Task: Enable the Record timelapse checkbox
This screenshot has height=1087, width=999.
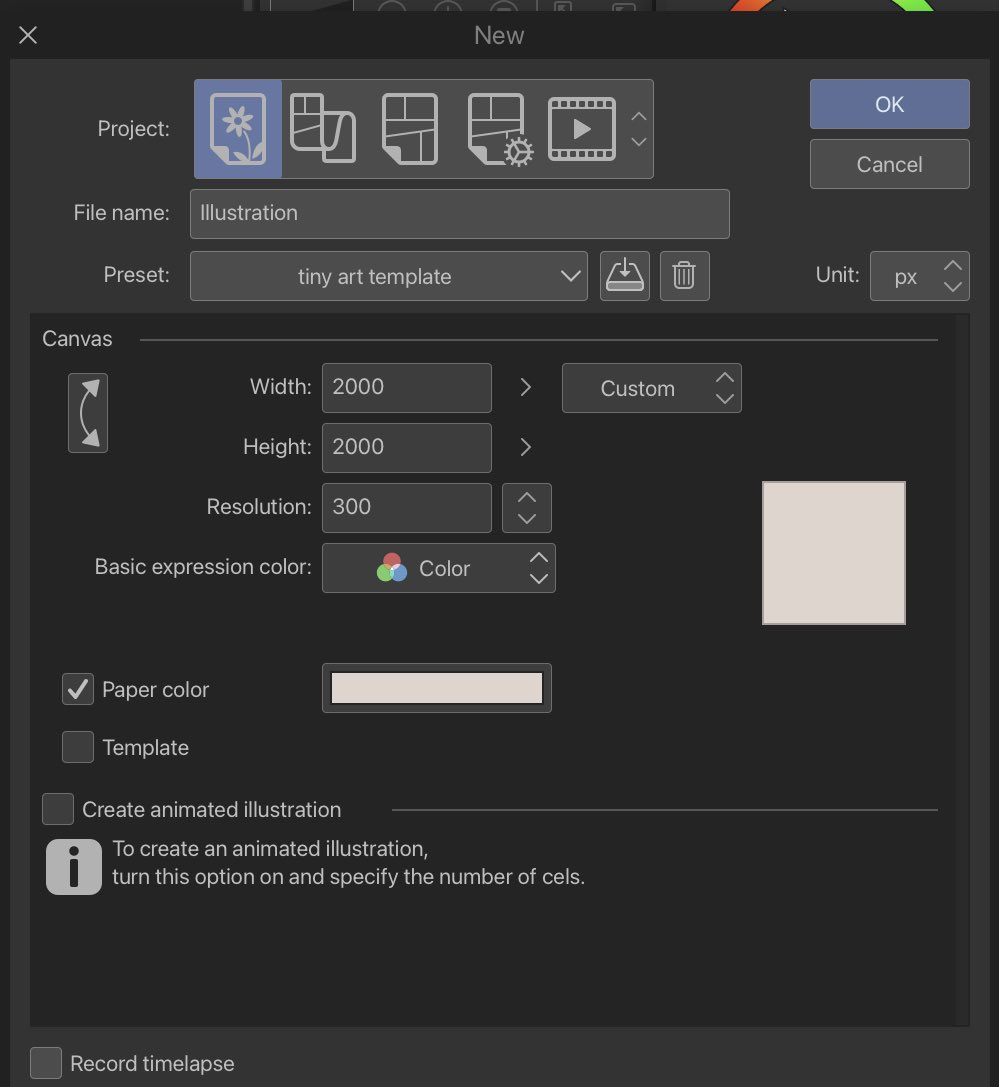Action: coord(46,1063)
